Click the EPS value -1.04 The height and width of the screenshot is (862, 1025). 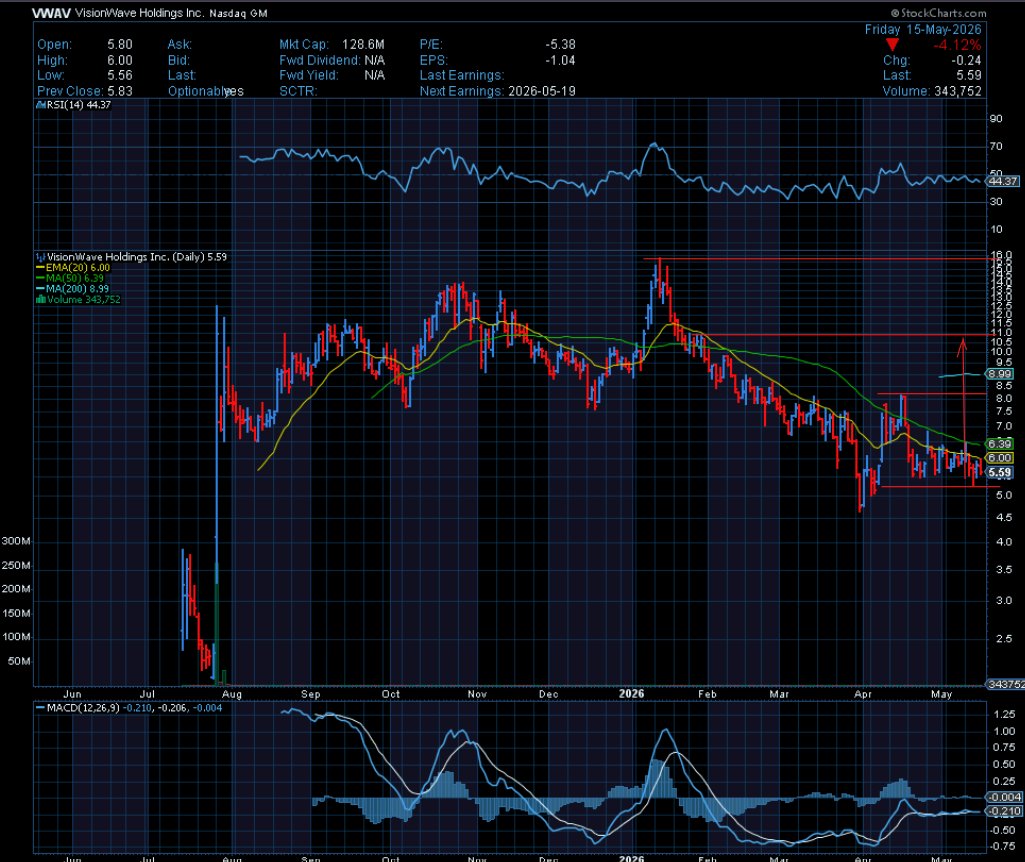pyautogui.click(x=561, y=60)
